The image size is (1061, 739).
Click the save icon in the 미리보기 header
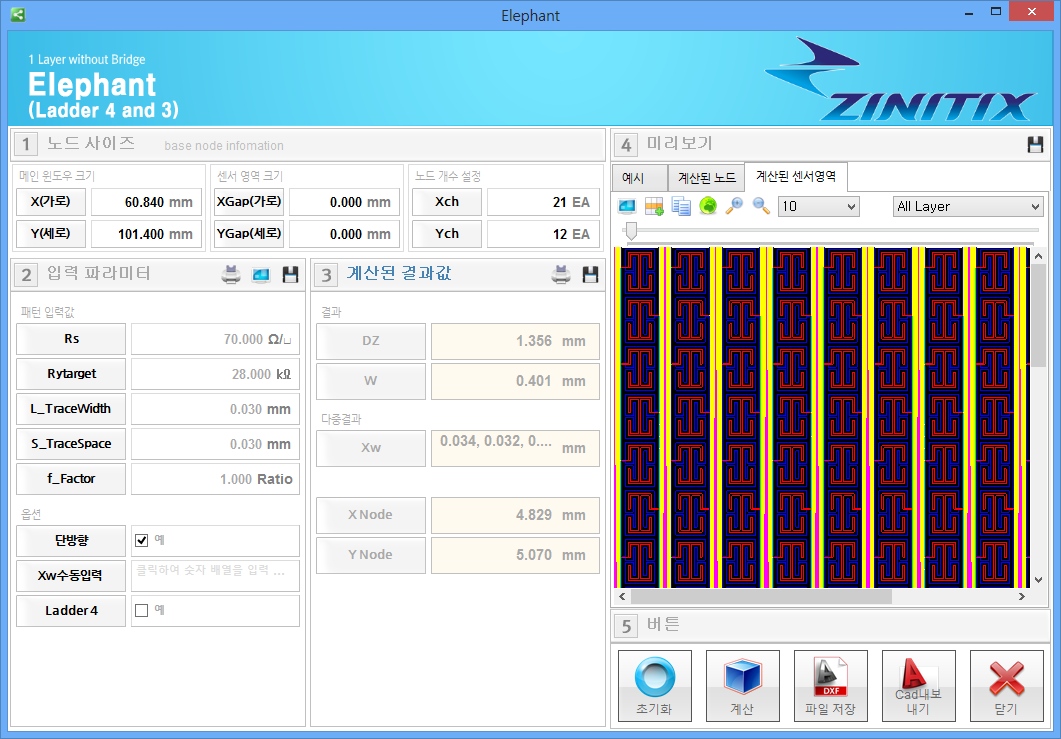[1035, 145]
